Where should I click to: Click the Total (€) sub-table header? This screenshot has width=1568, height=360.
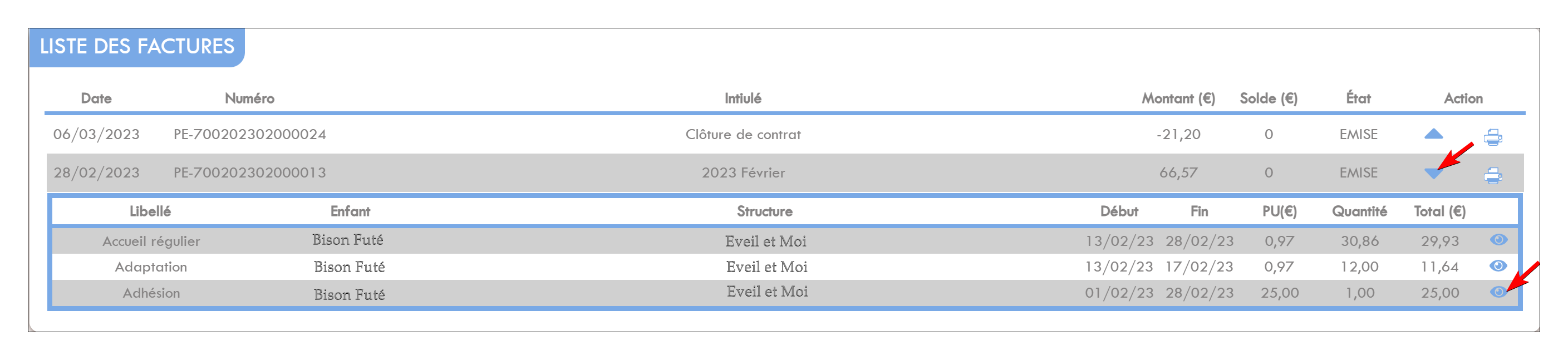coord(1439,211)
